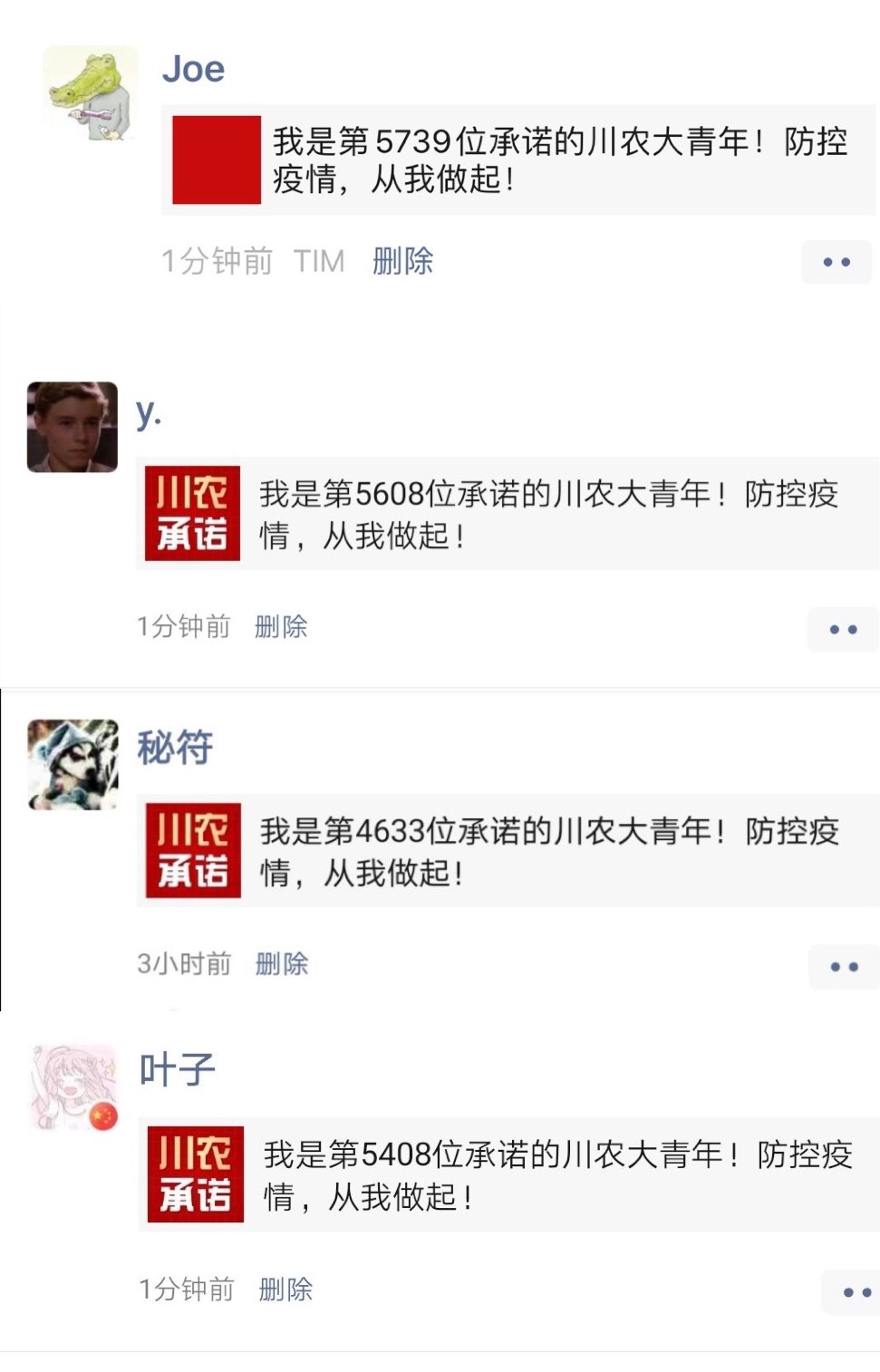Click 删除 under Joe's post
Viewport: 880px width, 1372px height.
pyautogui.click(x=402, y=261)
